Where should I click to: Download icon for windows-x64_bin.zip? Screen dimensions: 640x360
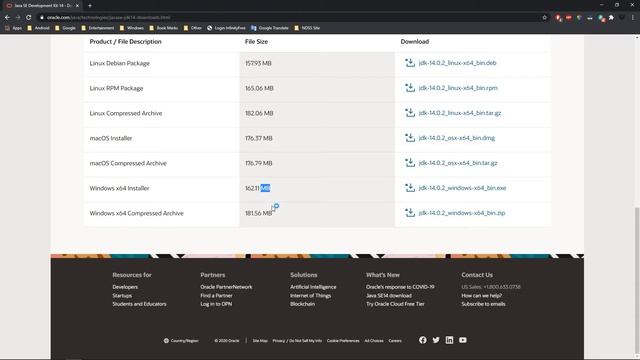pyautogui.click(x=410, y=213)
